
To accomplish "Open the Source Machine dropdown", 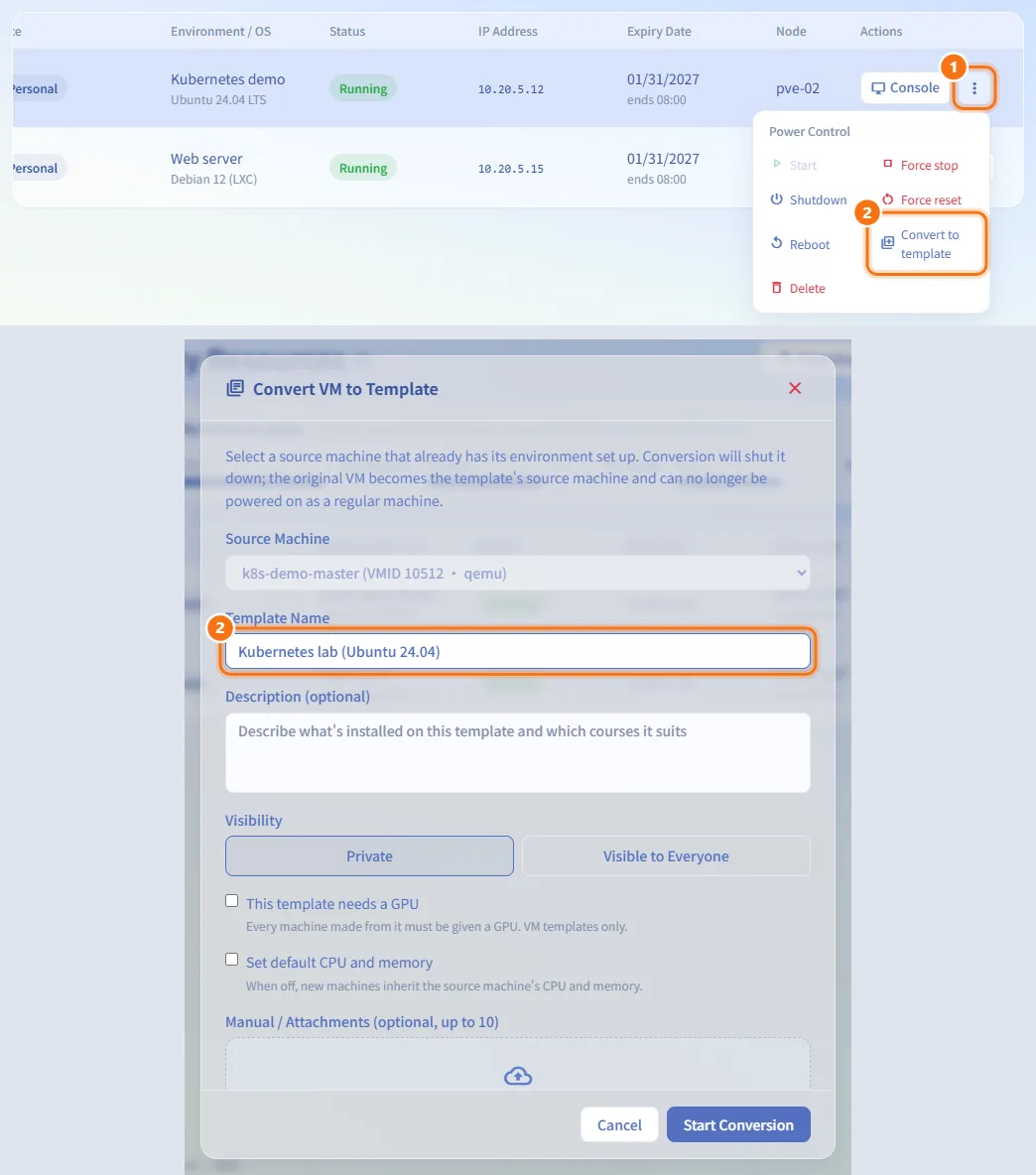I will (x=518, y=574).
